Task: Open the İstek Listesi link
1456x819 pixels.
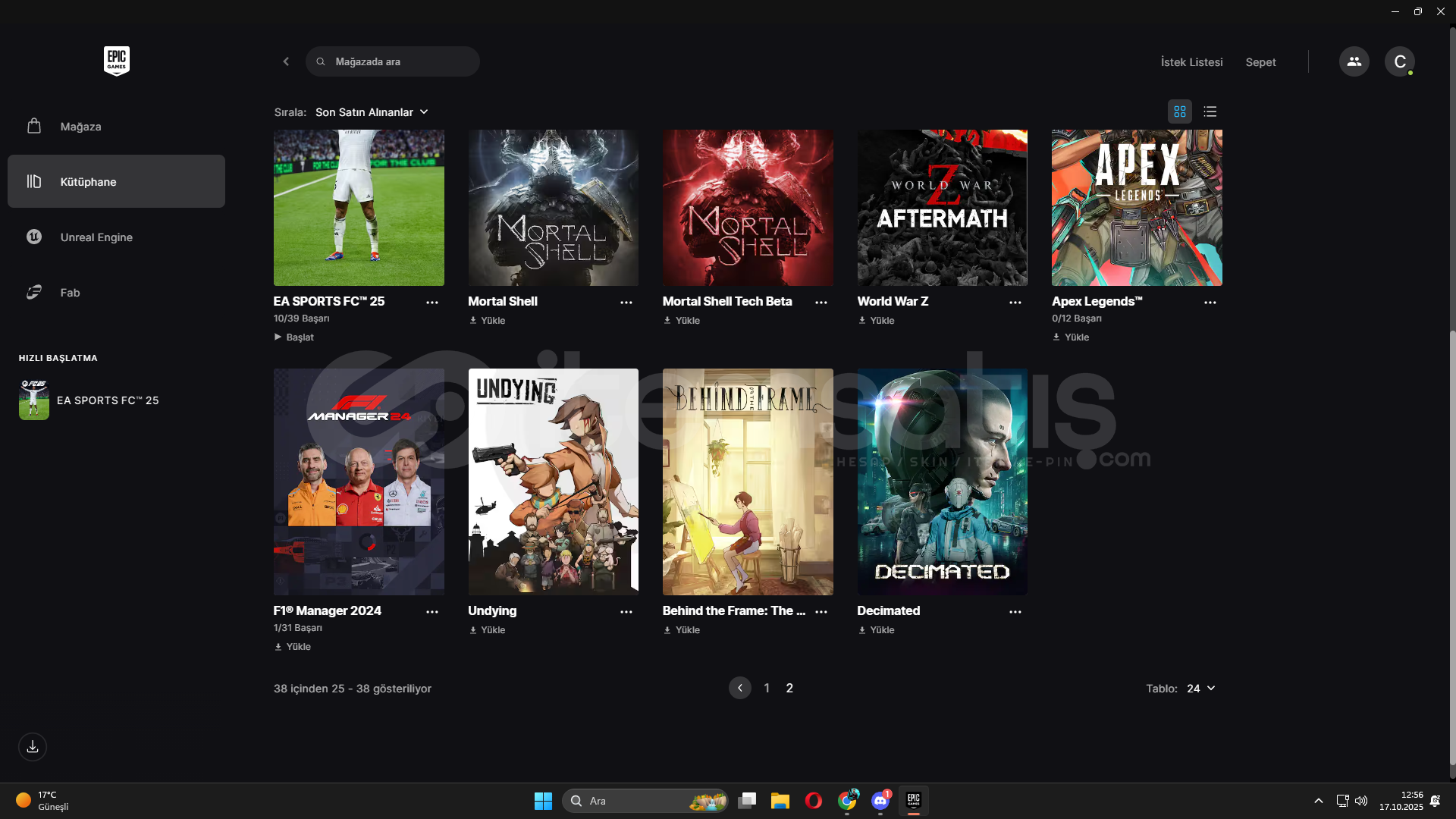Action: (1191, 62)
